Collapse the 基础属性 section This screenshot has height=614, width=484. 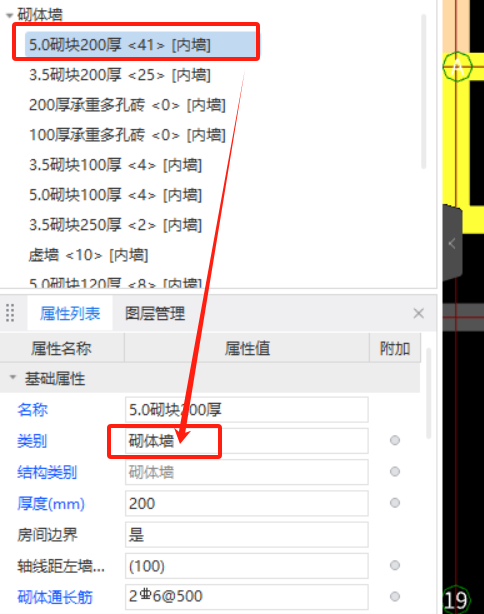coord(13,377)
